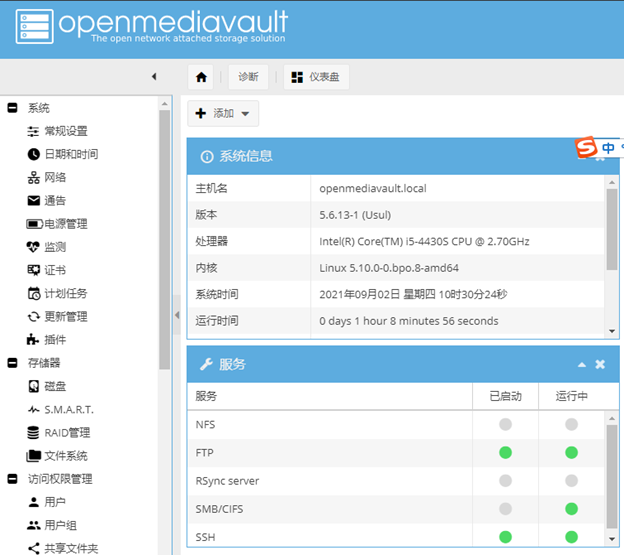Viewport: 624px width, 555px height.
Task: Close the 服务 panel
Action: (600, 364)
